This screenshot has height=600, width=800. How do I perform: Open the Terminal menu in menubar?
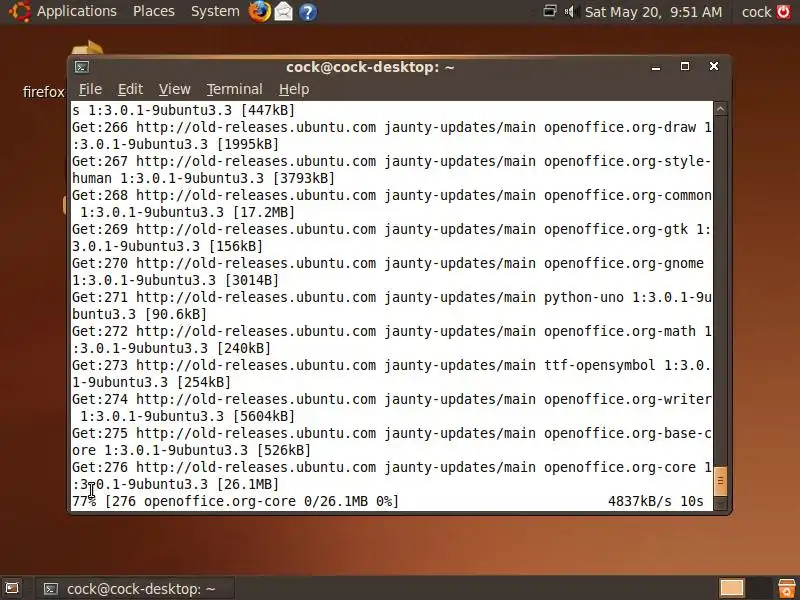pyautogui.click(x=234, y=89)
